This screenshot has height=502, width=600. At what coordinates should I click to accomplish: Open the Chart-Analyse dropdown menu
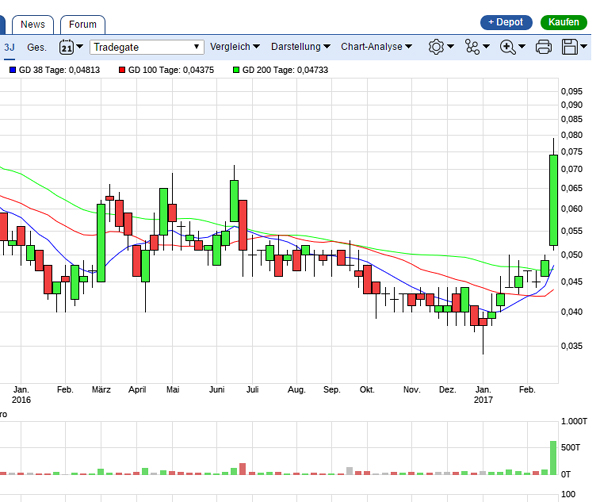coord(376,47)
